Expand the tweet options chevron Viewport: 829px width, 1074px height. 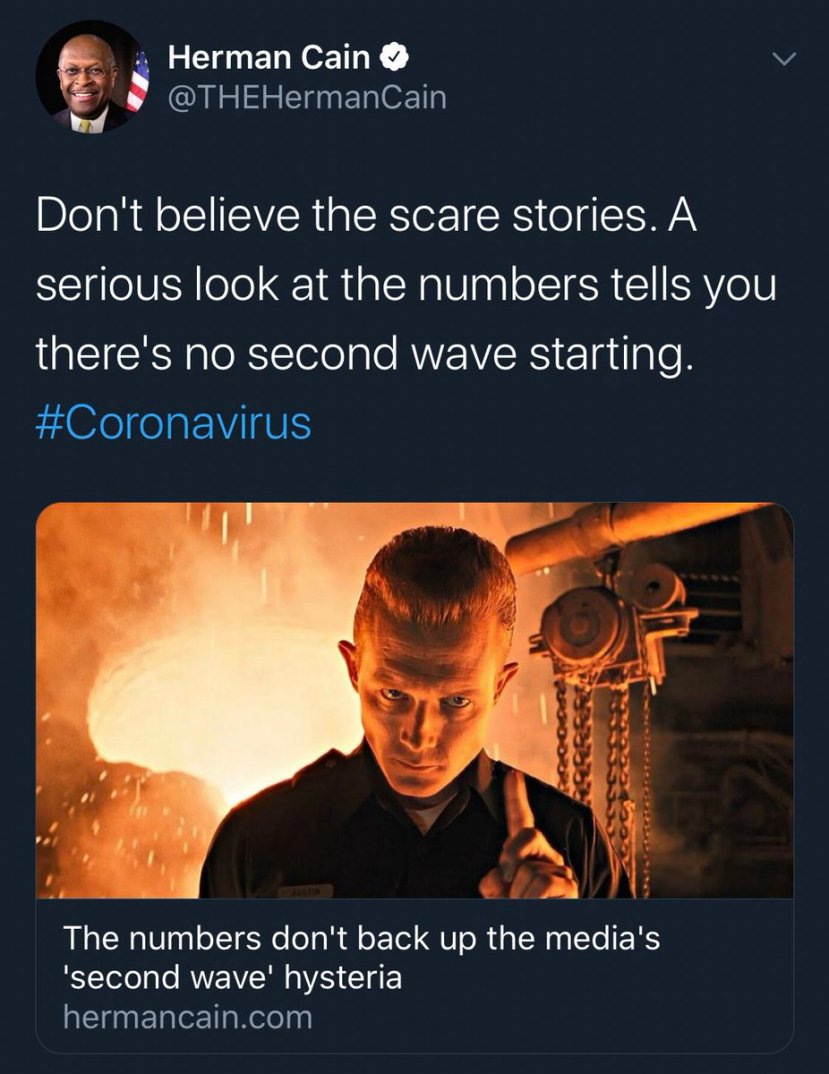click(x=784, y=59)
